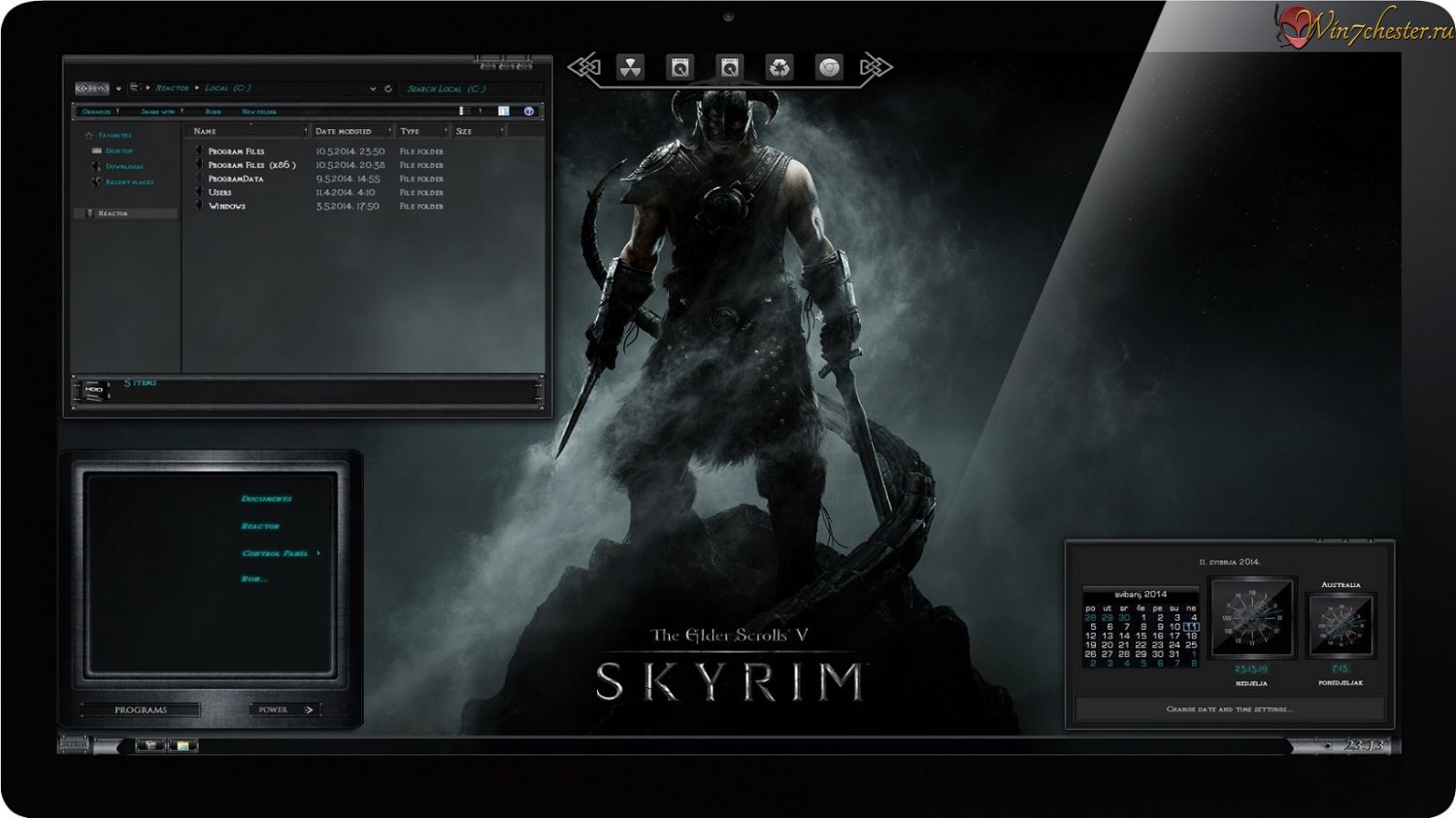Toggle the preview pane icon in Explorer
Viewport: 1456px width, 818px height.
tap(504, 112)
